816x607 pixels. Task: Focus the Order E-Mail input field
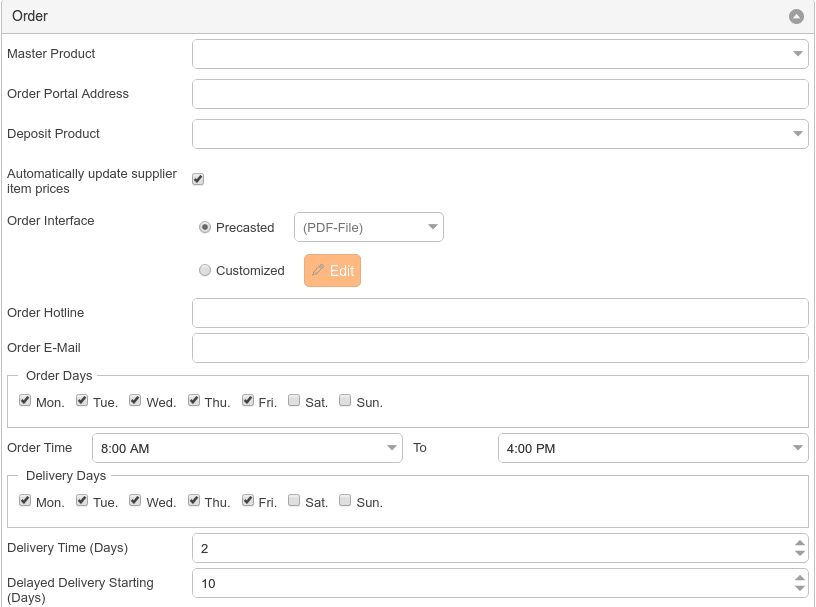[500, 348]
